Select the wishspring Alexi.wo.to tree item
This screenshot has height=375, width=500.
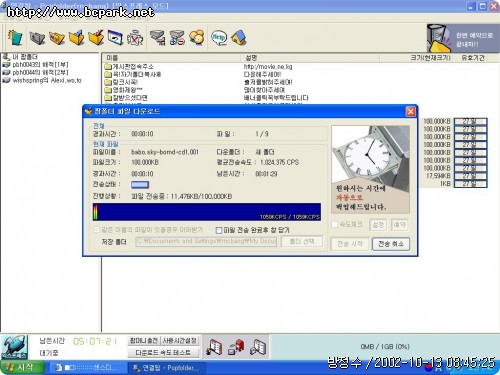(42, 80)
